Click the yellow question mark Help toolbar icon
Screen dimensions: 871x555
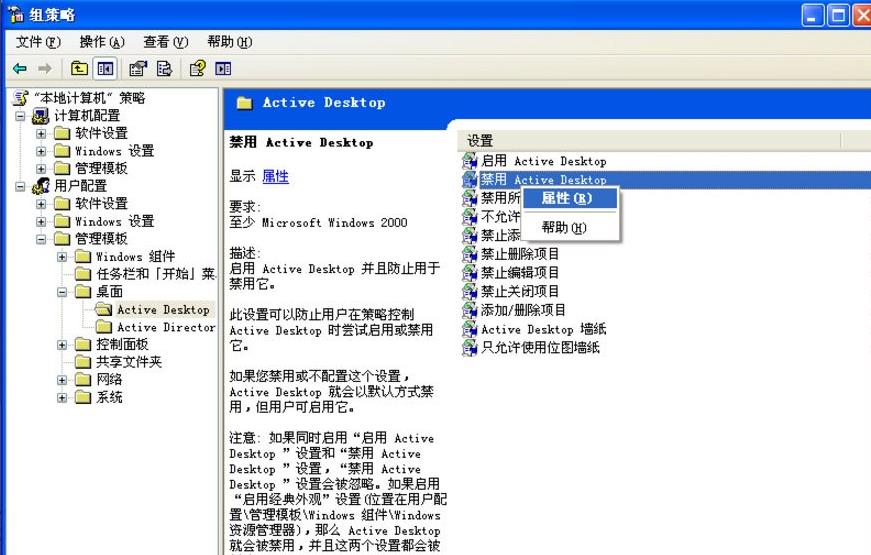point(197,68)
